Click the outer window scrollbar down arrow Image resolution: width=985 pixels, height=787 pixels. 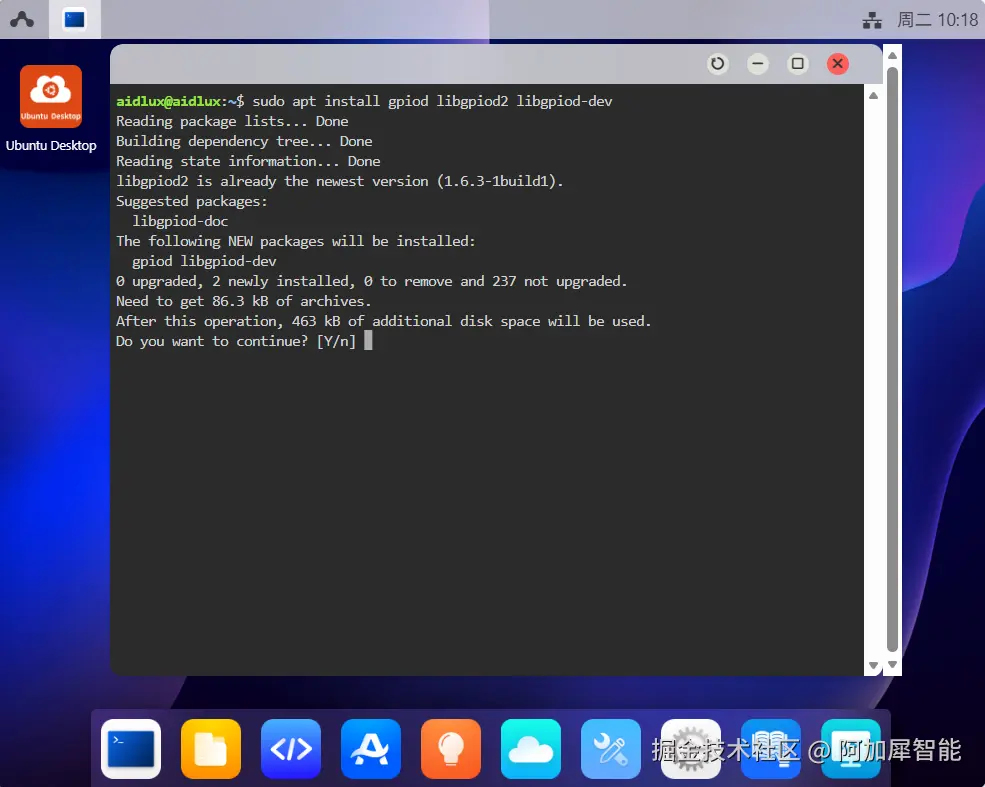point(892,665)
